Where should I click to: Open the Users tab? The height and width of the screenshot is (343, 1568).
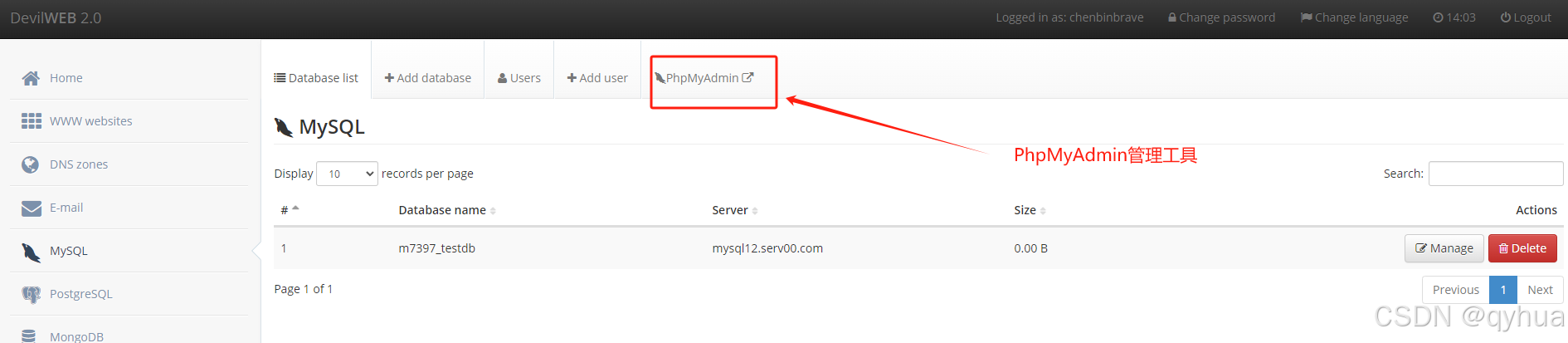pyautogui.click(x=519, y=78)
